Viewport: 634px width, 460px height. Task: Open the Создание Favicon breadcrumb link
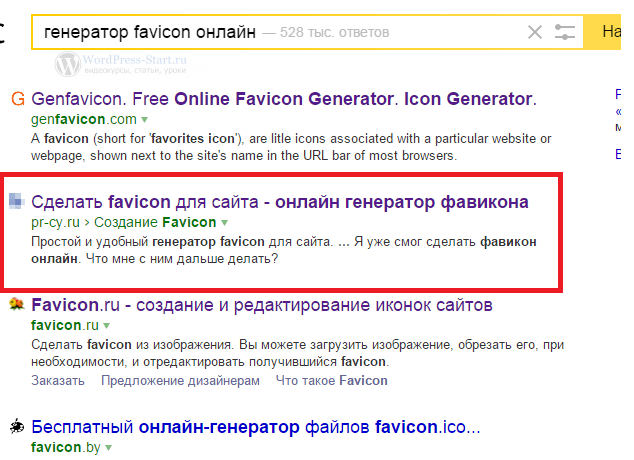(x=155, y=222)
